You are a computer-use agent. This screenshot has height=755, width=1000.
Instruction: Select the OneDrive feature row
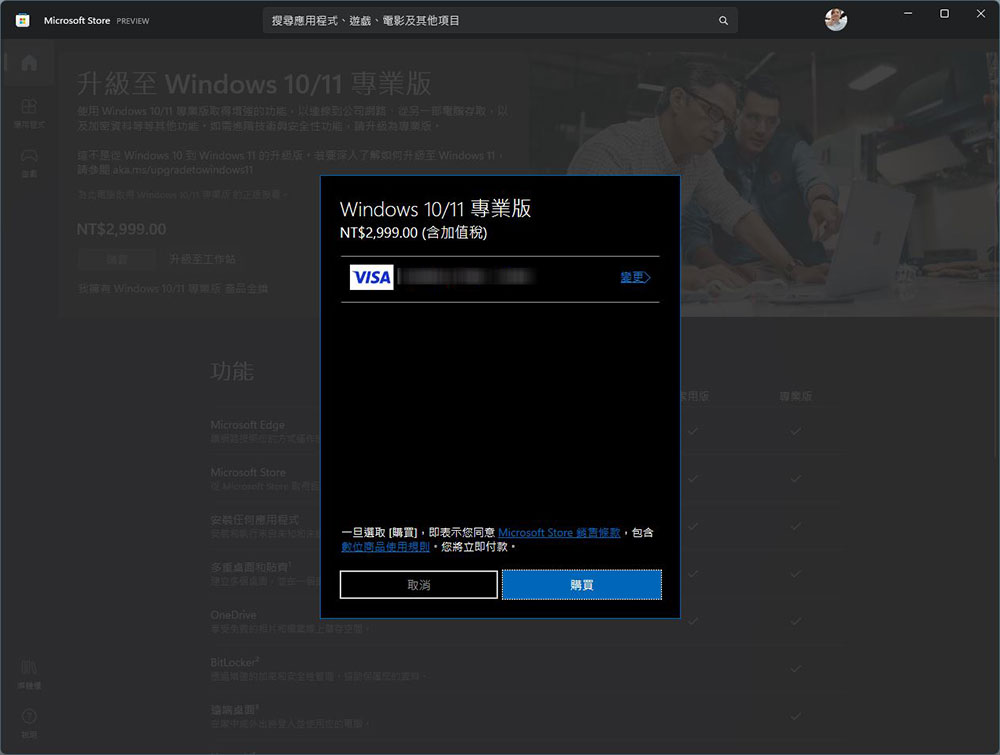[x=526, y=621]
